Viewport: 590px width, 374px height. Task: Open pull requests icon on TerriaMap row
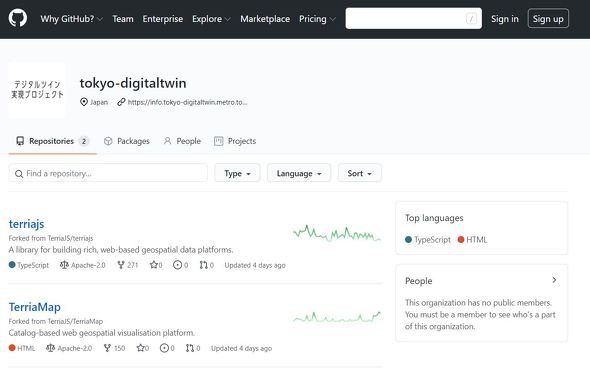coord(190,348)
